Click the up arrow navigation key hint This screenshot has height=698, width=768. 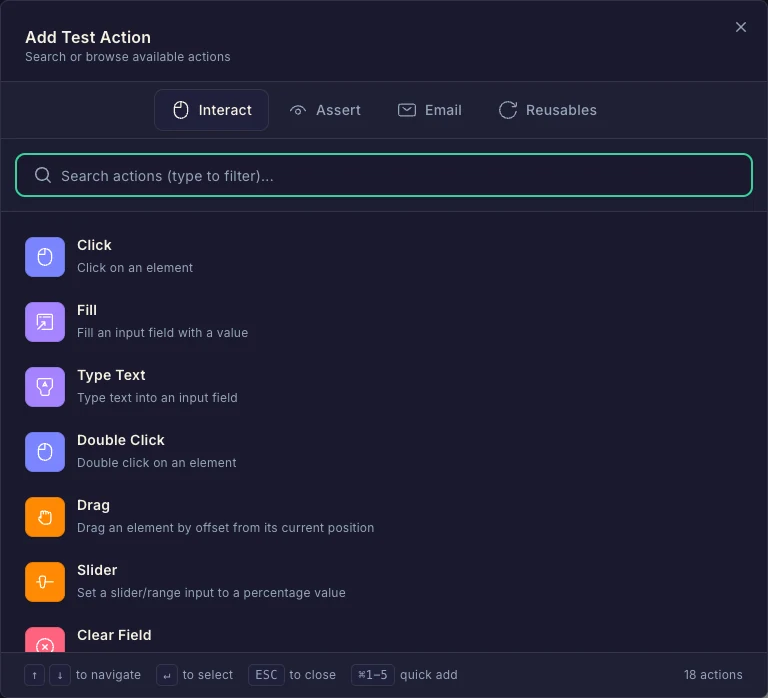(34, 675)
